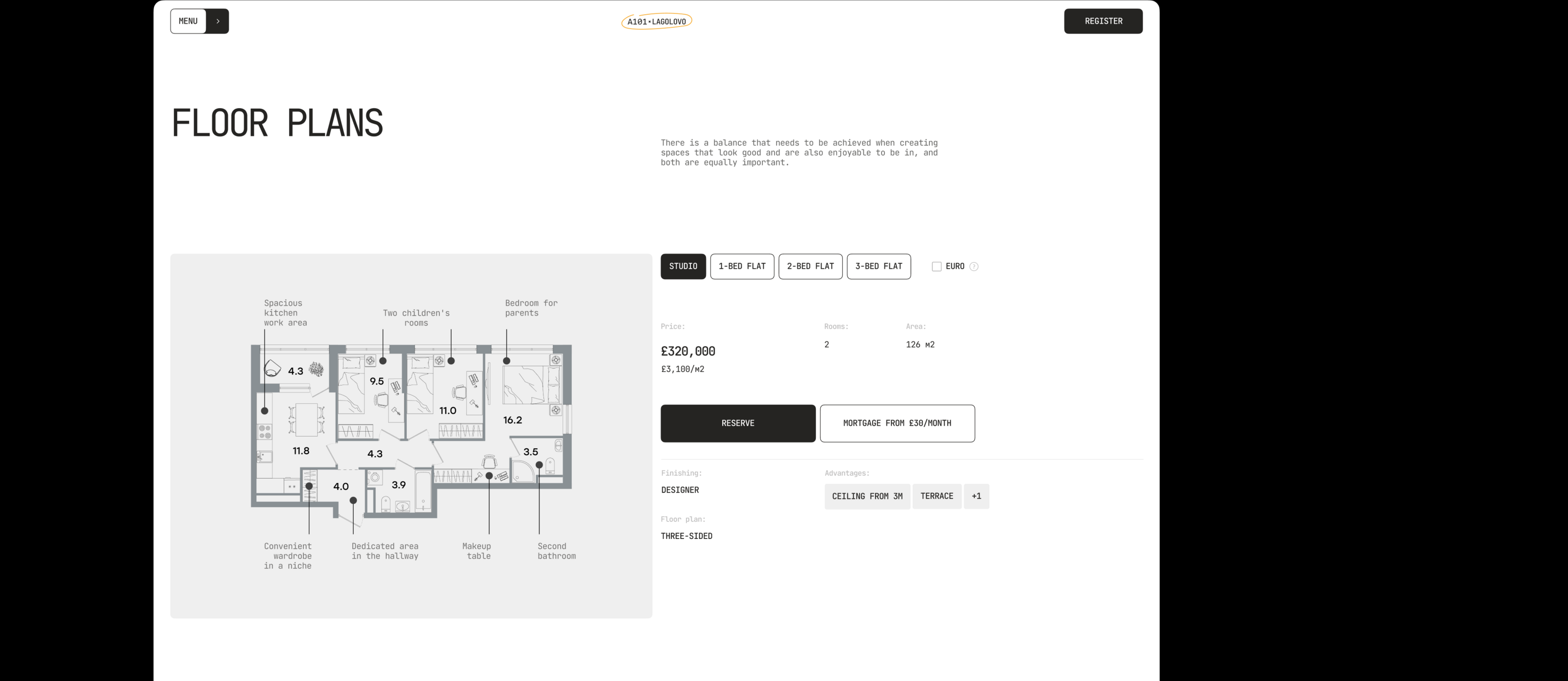Image resolution: width=1568 pixels, height=681 pixels.
Task: Click the second bathroom hotspot dot
Action: (x=539, y=465)
